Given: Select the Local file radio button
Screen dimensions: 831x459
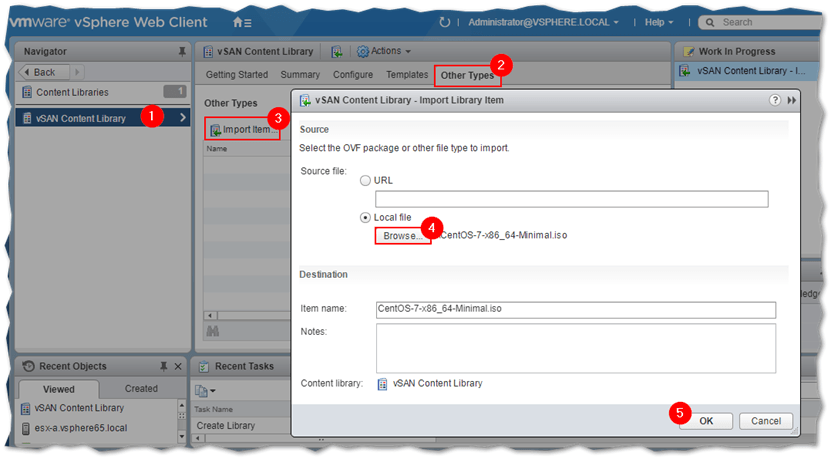Looking at the screenshot, I should point(365,218).
